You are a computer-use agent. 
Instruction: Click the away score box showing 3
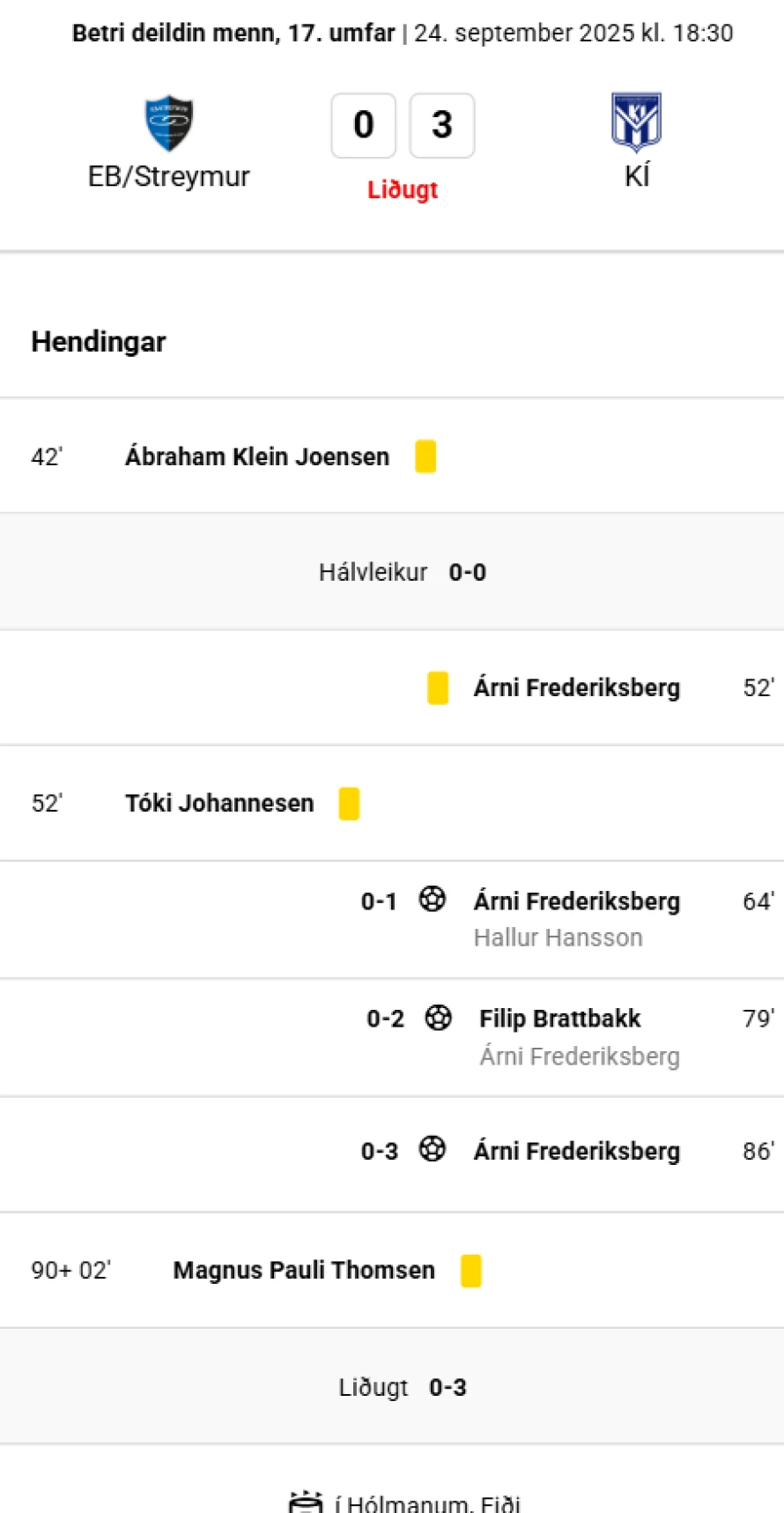pyautogui.click(x=442, y=125)
